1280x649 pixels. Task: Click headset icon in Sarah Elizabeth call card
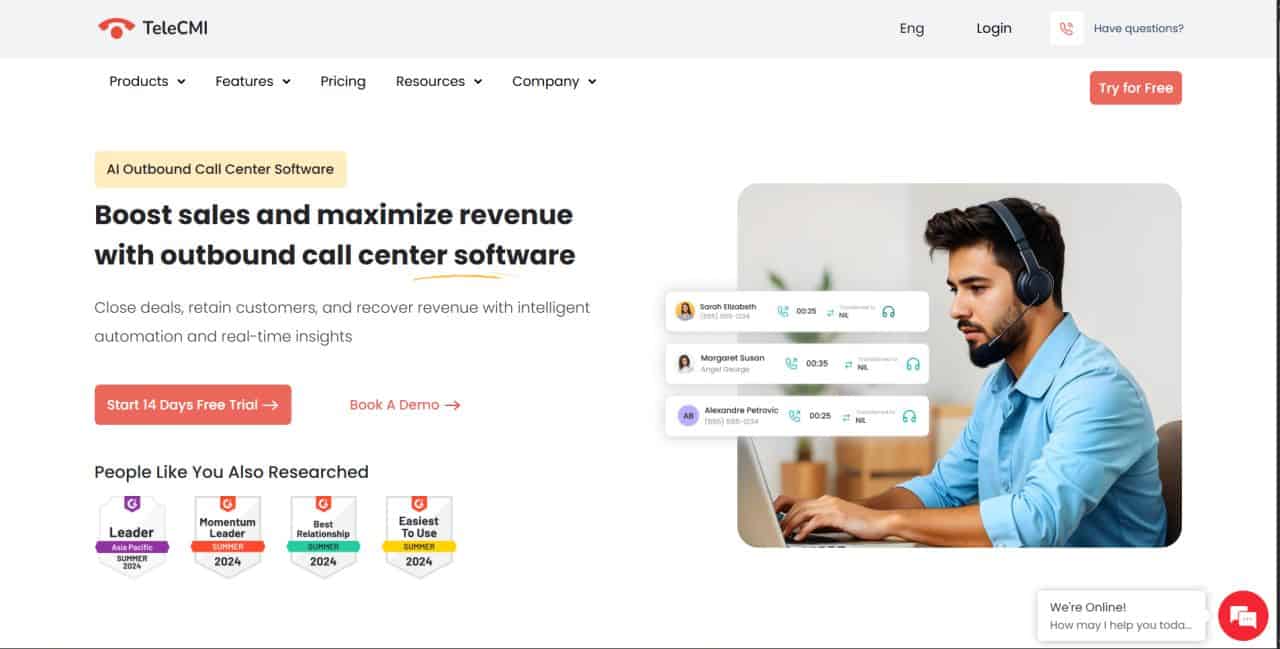[888, 312]
